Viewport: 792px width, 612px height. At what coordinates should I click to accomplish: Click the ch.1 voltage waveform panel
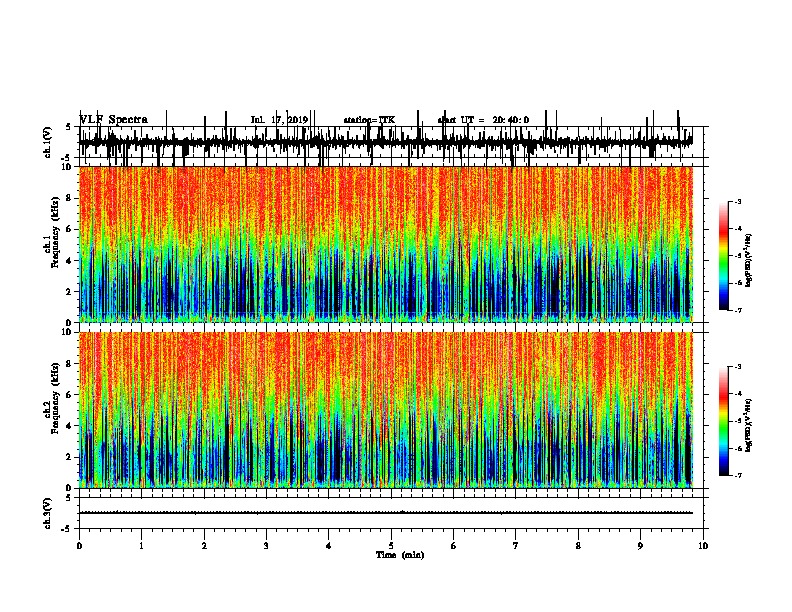point(391,142)
